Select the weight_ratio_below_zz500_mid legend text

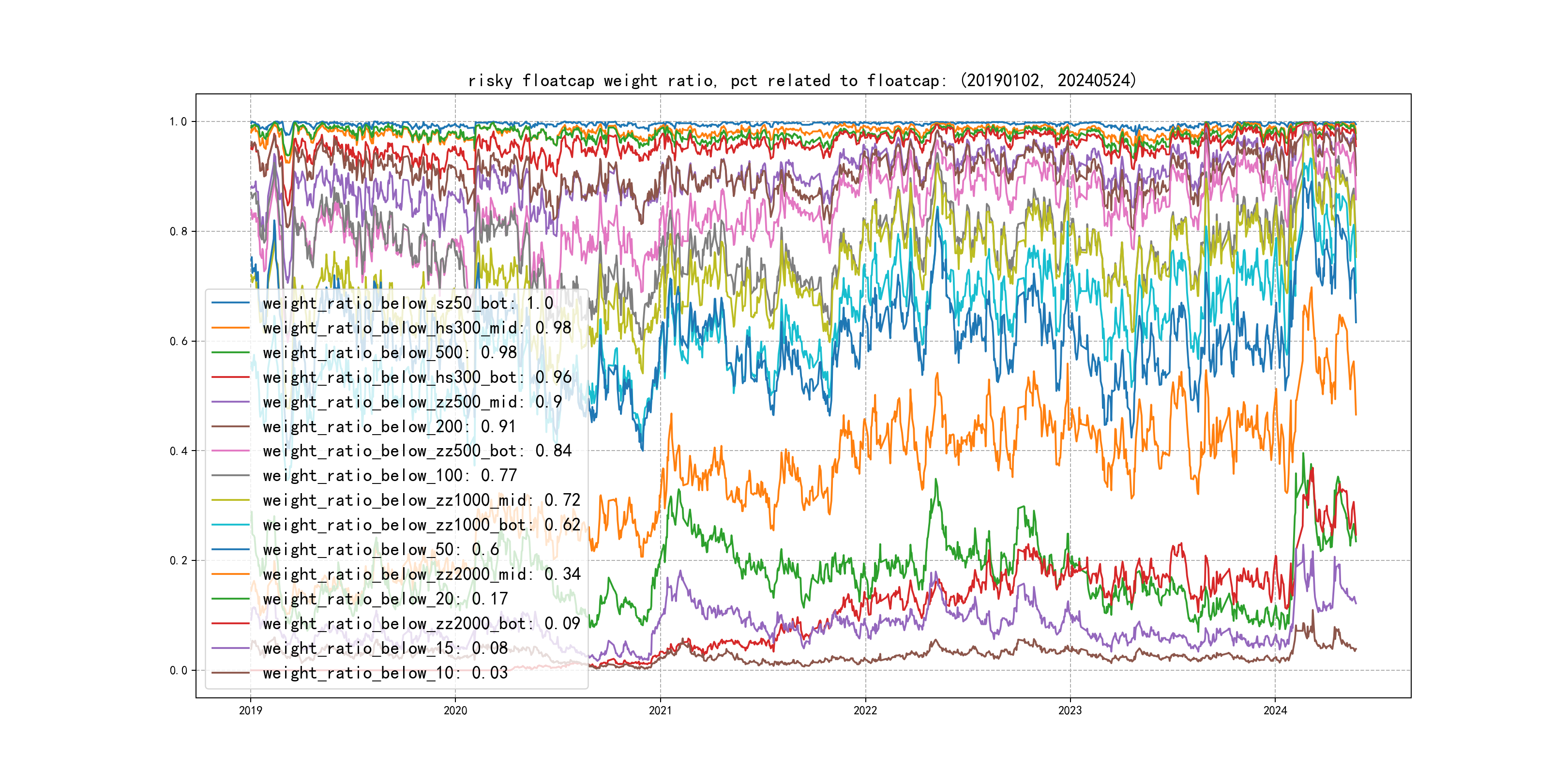[412, 402]
